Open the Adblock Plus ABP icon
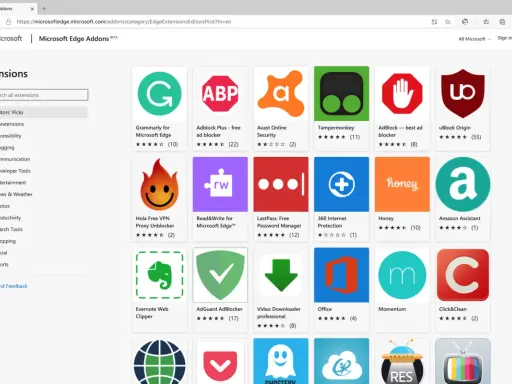The height and width of the screenshot is (384, 512). pyautogui.click(x=220, y=93)
